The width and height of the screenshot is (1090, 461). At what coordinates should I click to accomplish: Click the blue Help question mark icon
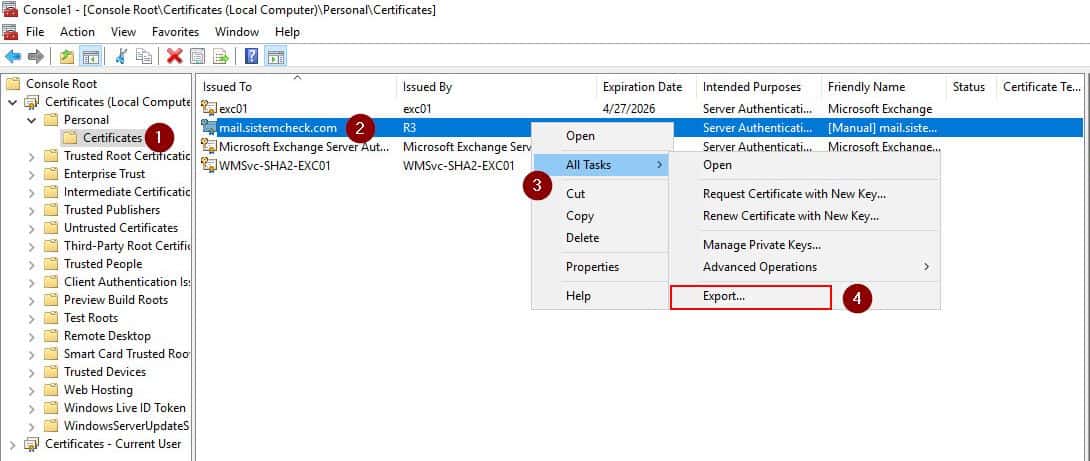click(252, 56)
